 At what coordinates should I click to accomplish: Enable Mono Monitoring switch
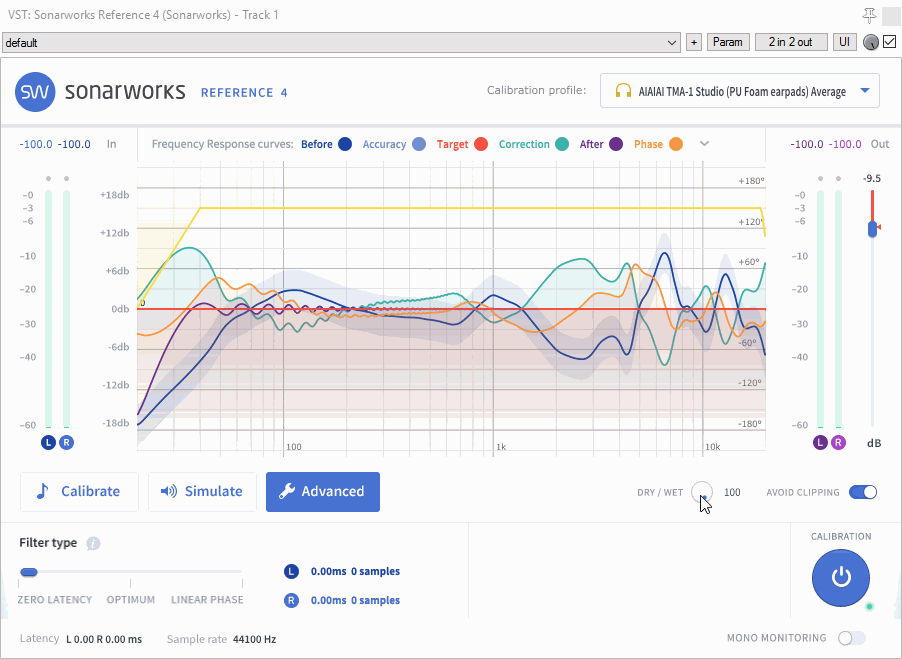[851, 638]
